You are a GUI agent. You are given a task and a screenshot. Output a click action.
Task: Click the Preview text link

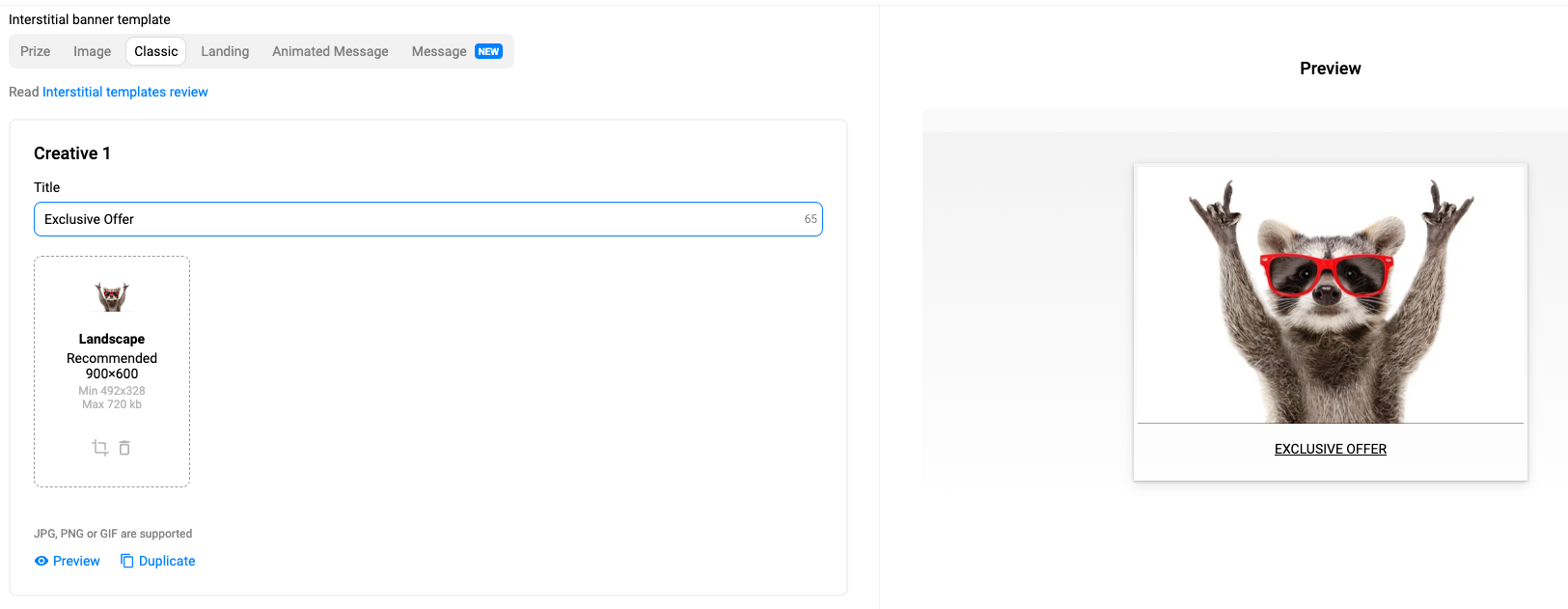click(76, 561)
